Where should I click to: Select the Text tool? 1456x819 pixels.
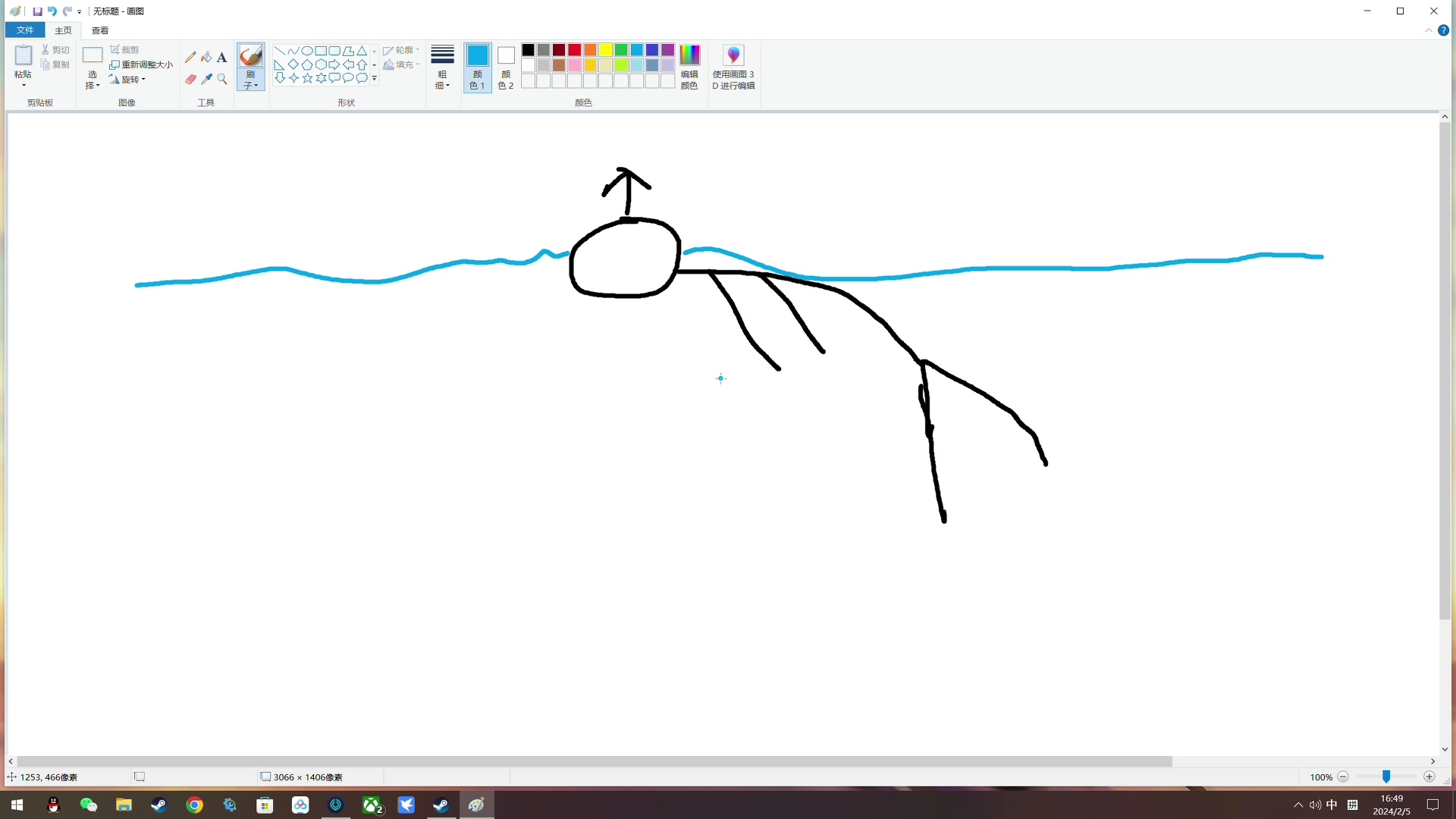tap(222, 57)
